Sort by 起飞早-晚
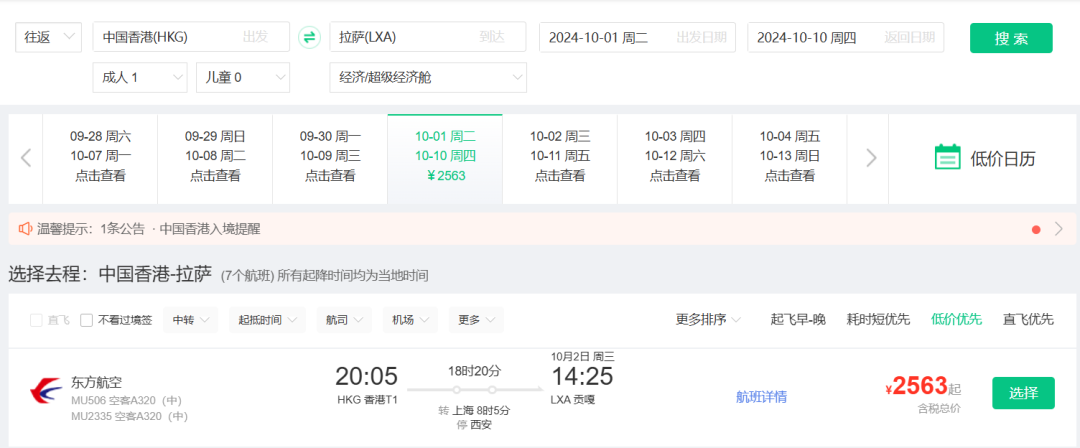 point(798,319)
